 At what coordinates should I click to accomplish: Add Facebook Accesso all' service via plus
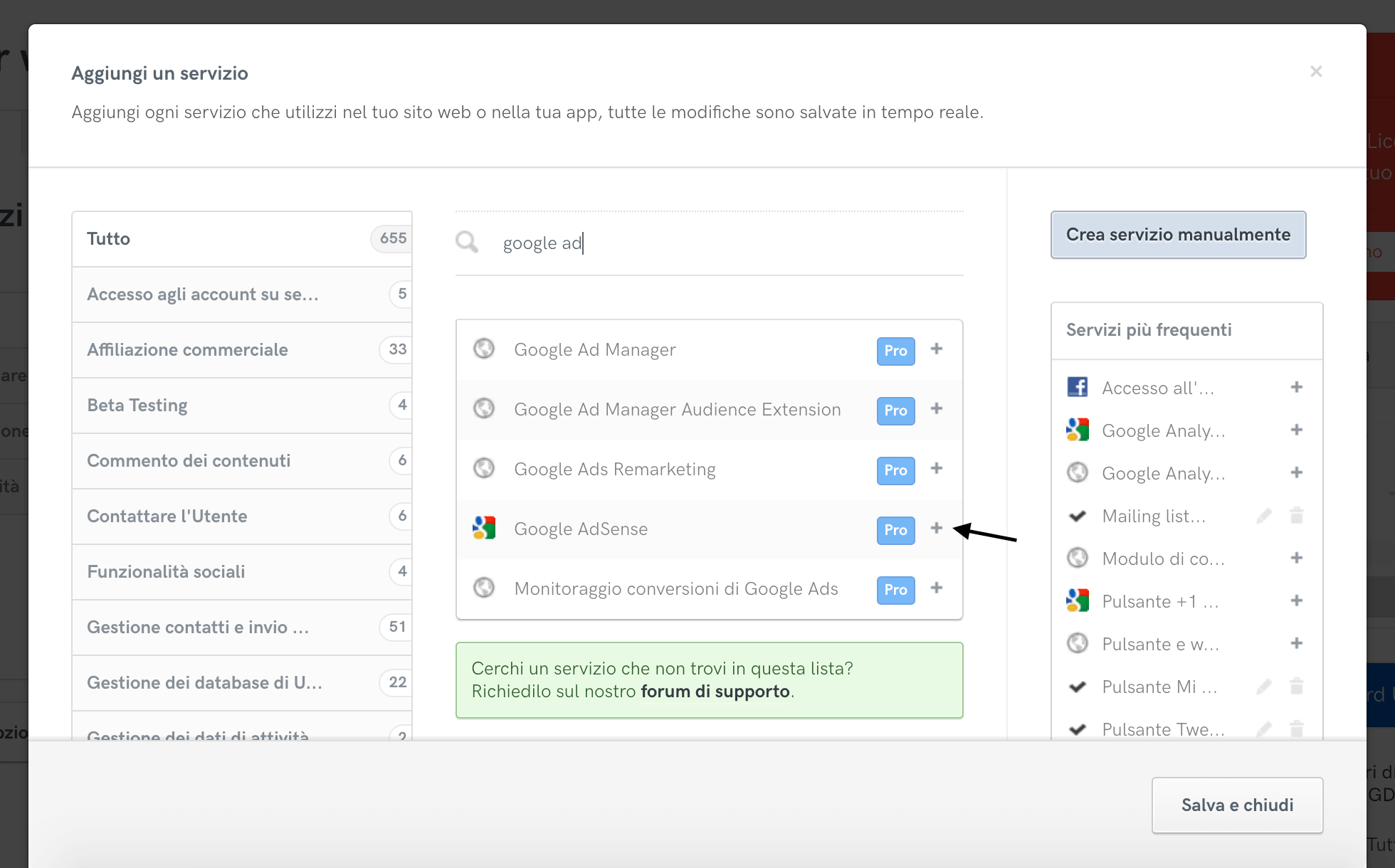(1297, 387)
